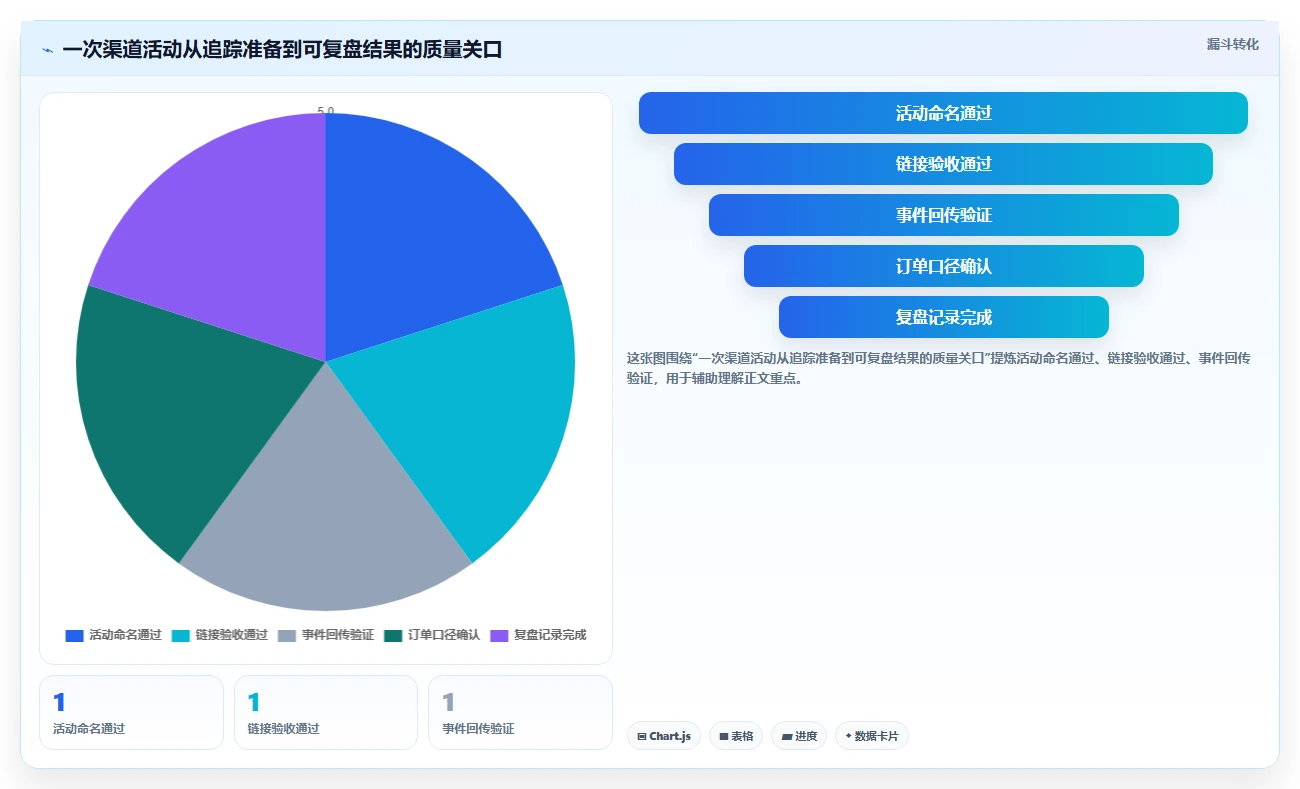Screen dimensions: 1300x789
Task: Toggle 订单口径确认 legend dark green swatch
Action: (x=393, y=635)
